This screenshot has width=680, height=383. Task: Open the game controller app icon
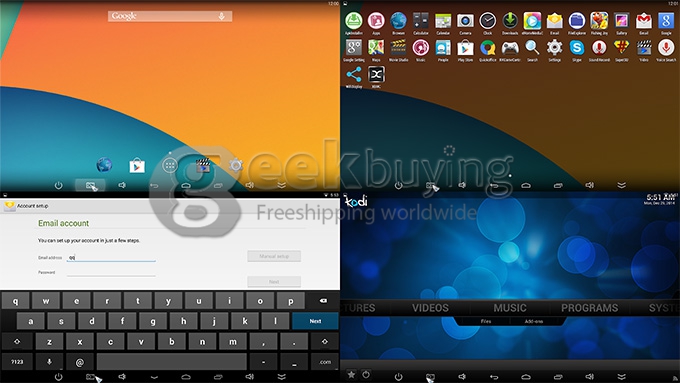tap(510, 48)
